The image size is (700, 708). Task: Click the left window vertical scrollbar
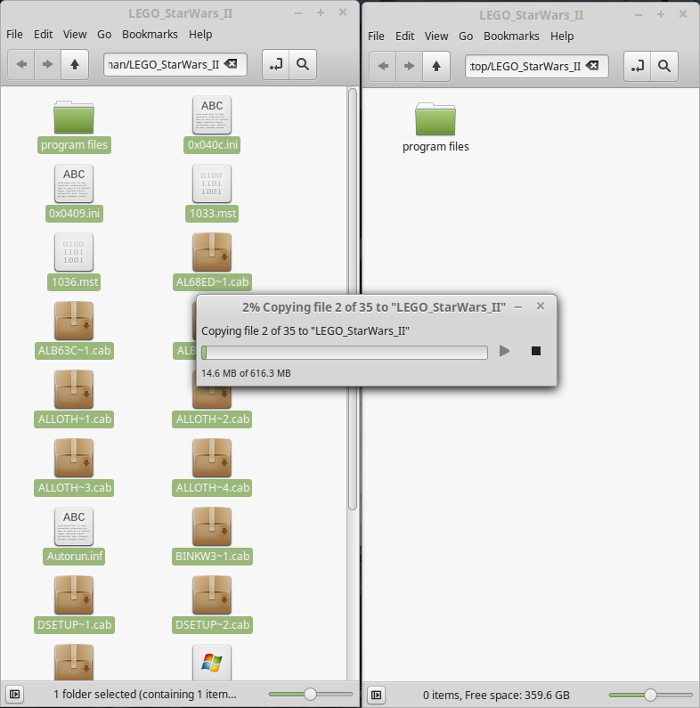click(353, 299)
